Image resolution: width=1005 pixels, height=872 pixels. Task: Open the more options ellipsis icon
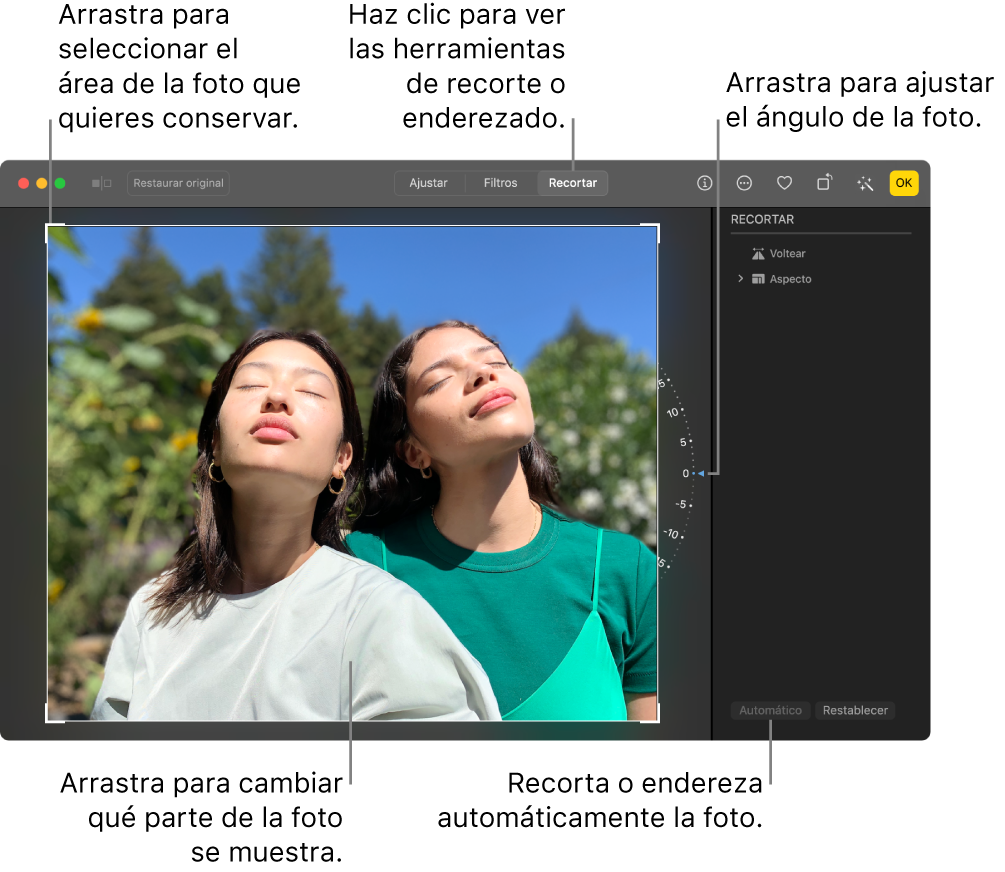pos(745,183)
